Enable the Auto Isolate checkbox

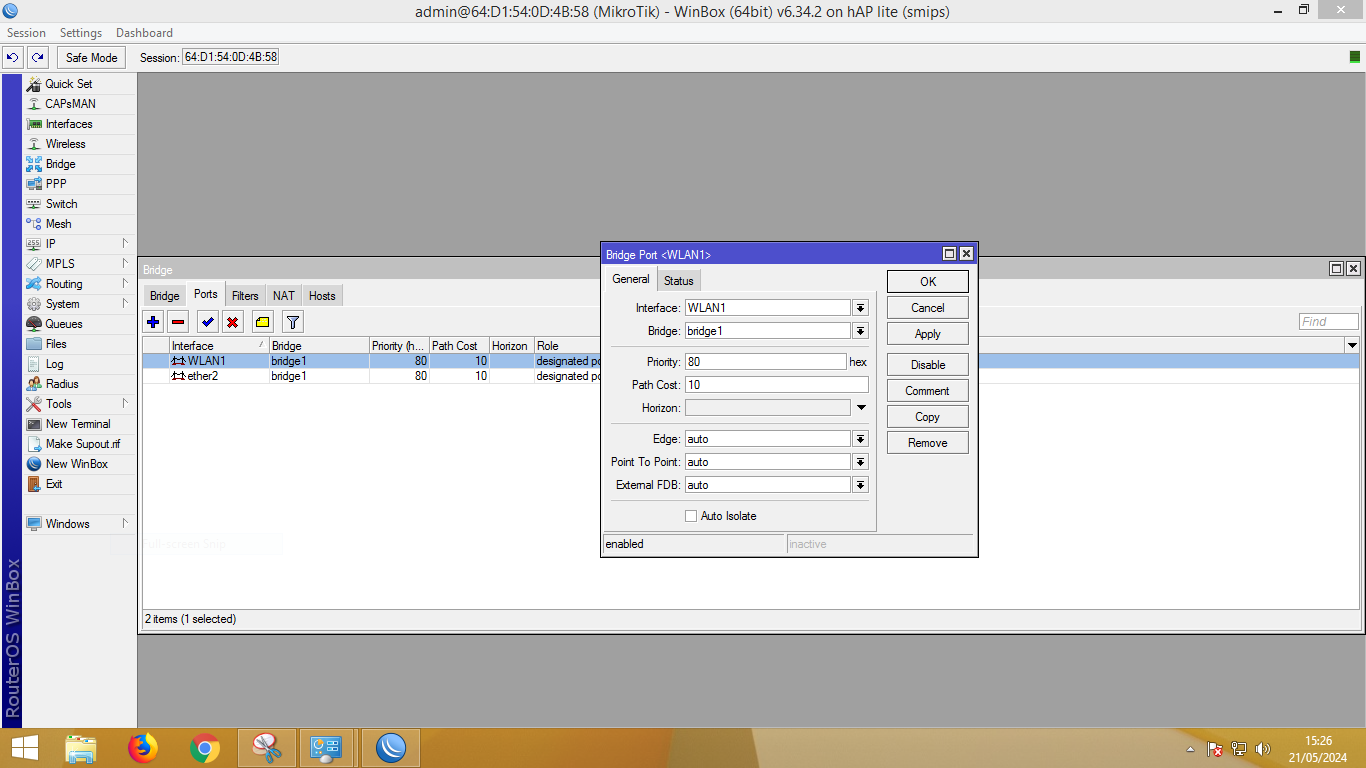click(x=691, y=516)
